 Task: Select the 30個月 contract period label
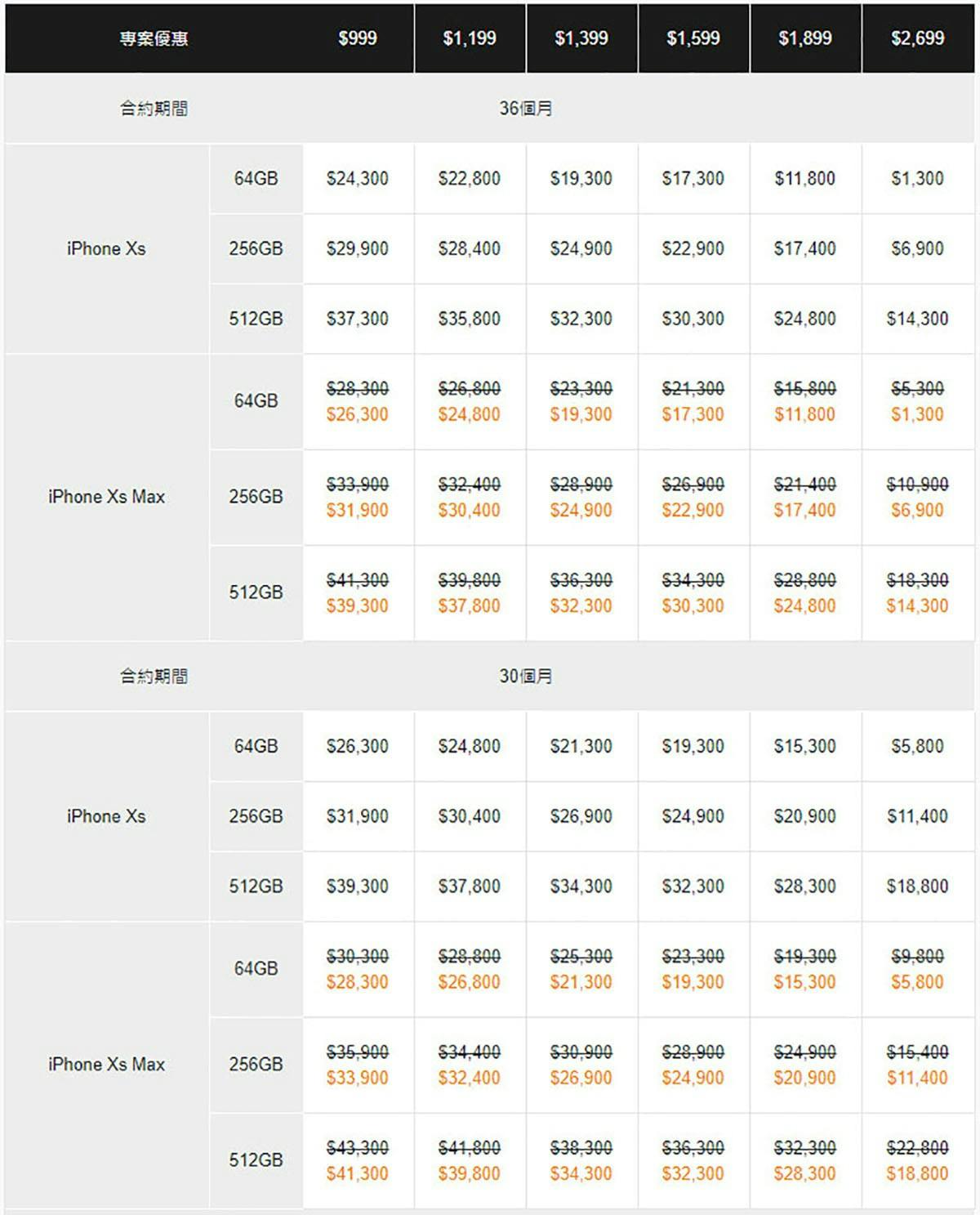point(526,677)
